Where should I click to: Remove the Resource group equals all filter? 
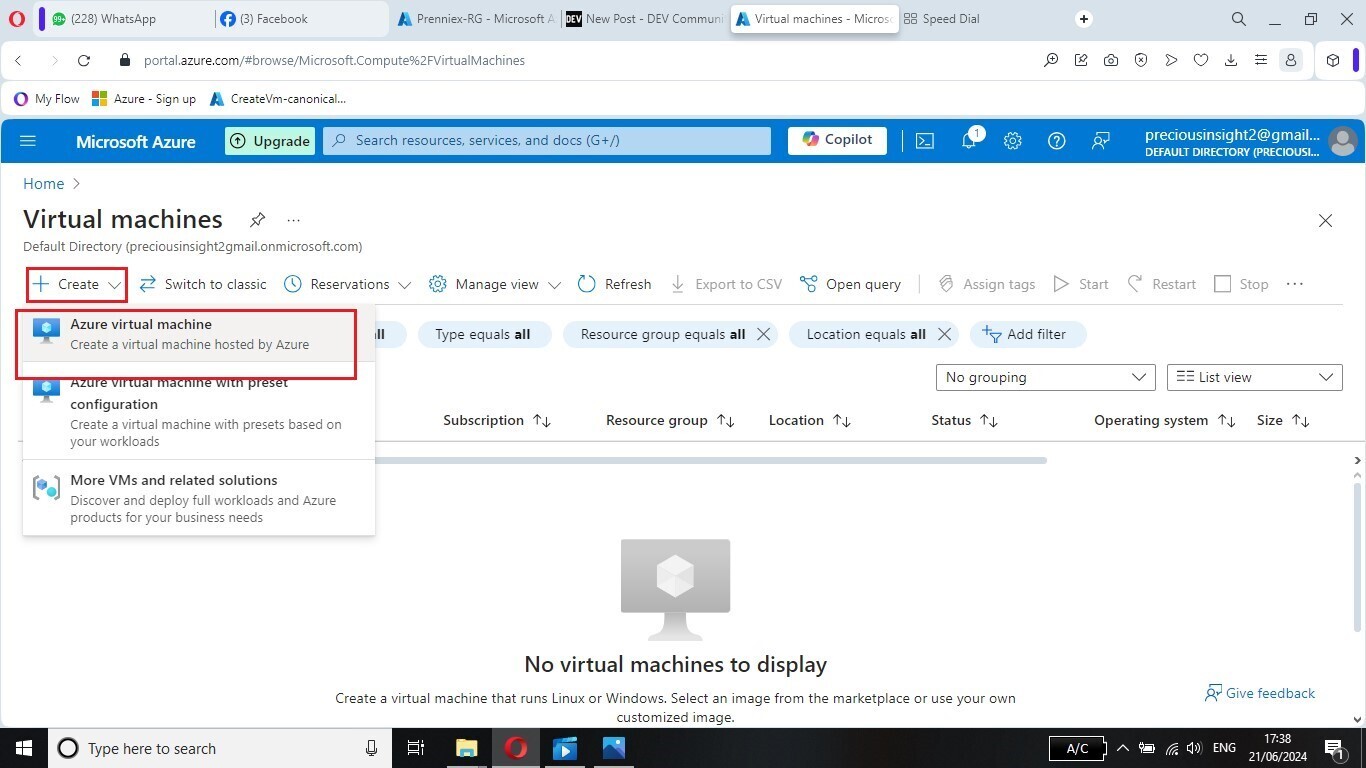click(763, 334)
